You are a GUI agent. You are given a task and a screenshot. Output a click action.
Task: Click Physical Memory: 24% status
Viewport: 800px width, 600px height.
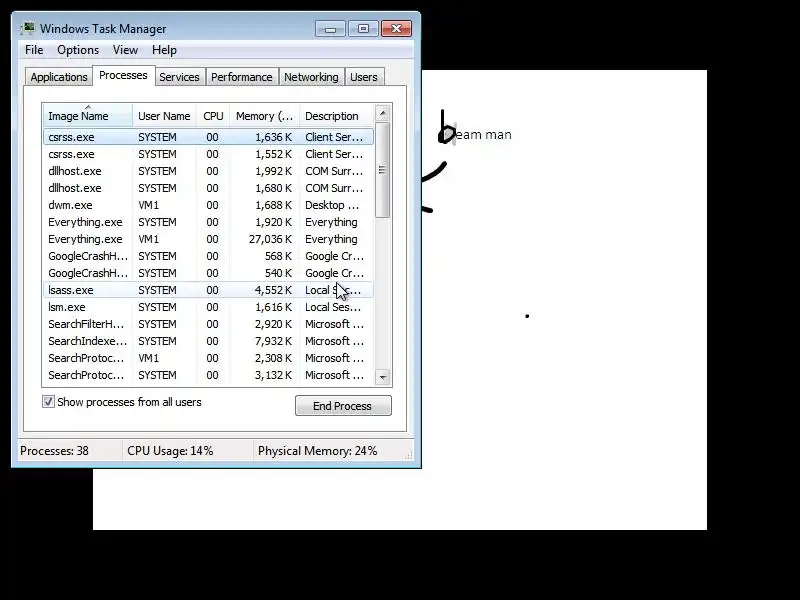click(x=317, y=451)
